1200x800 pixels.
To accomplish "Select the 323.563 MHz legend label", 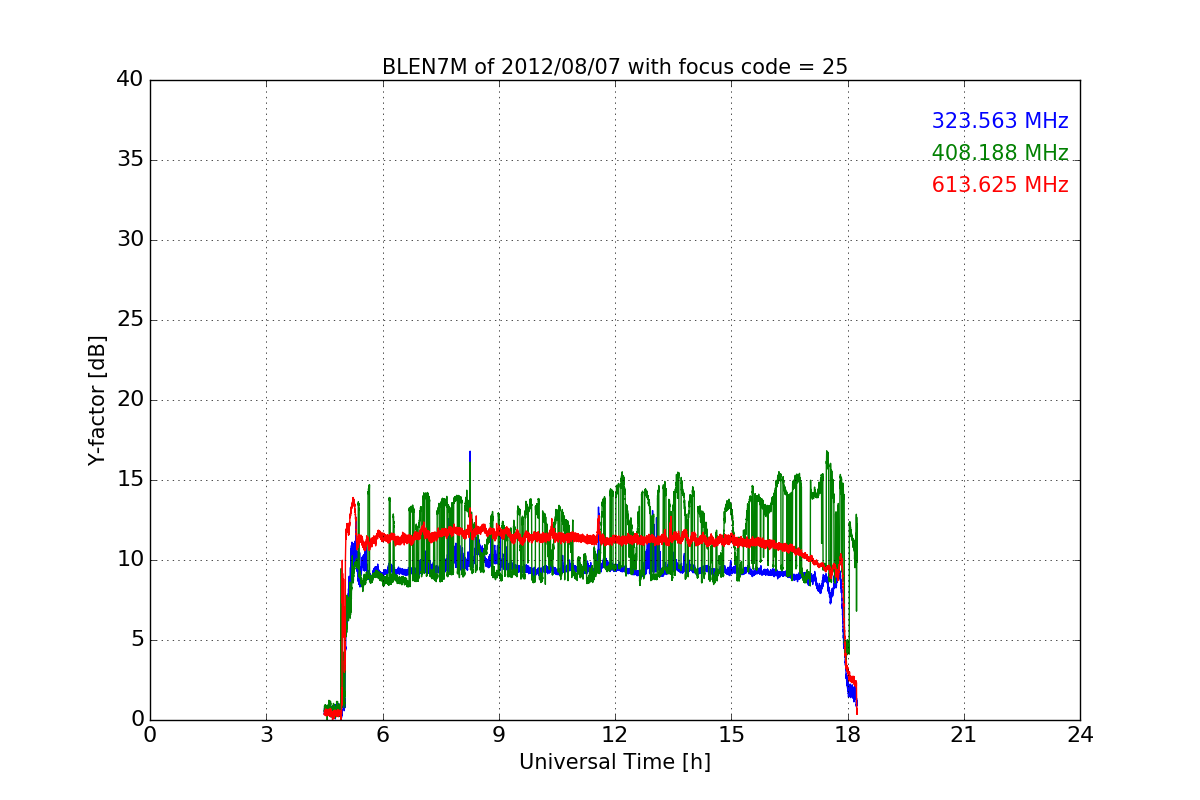I will click(x=1000, y=121).
